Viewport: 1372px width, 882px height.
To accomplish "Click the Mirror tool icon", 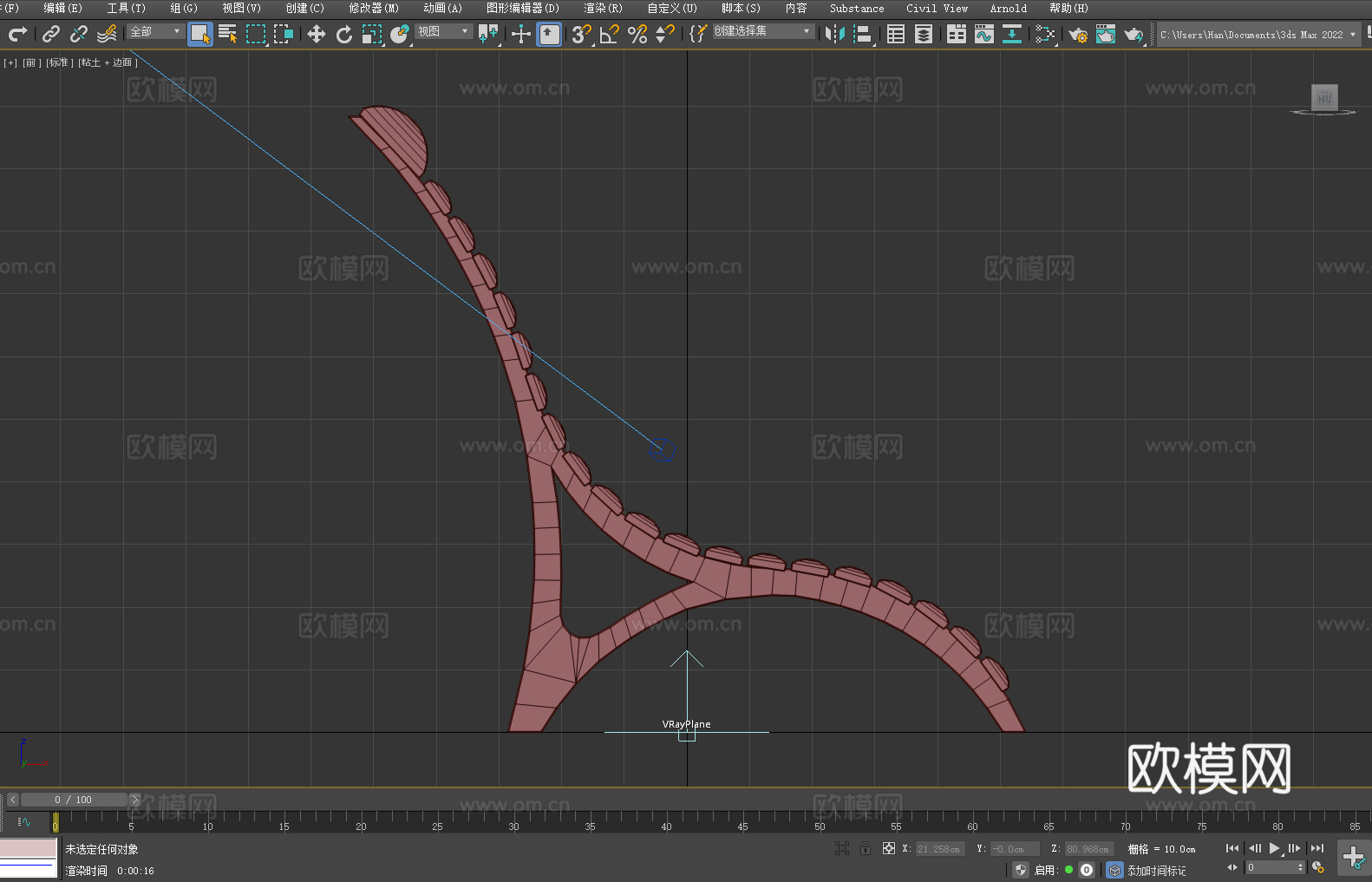I will coord(835,34).
